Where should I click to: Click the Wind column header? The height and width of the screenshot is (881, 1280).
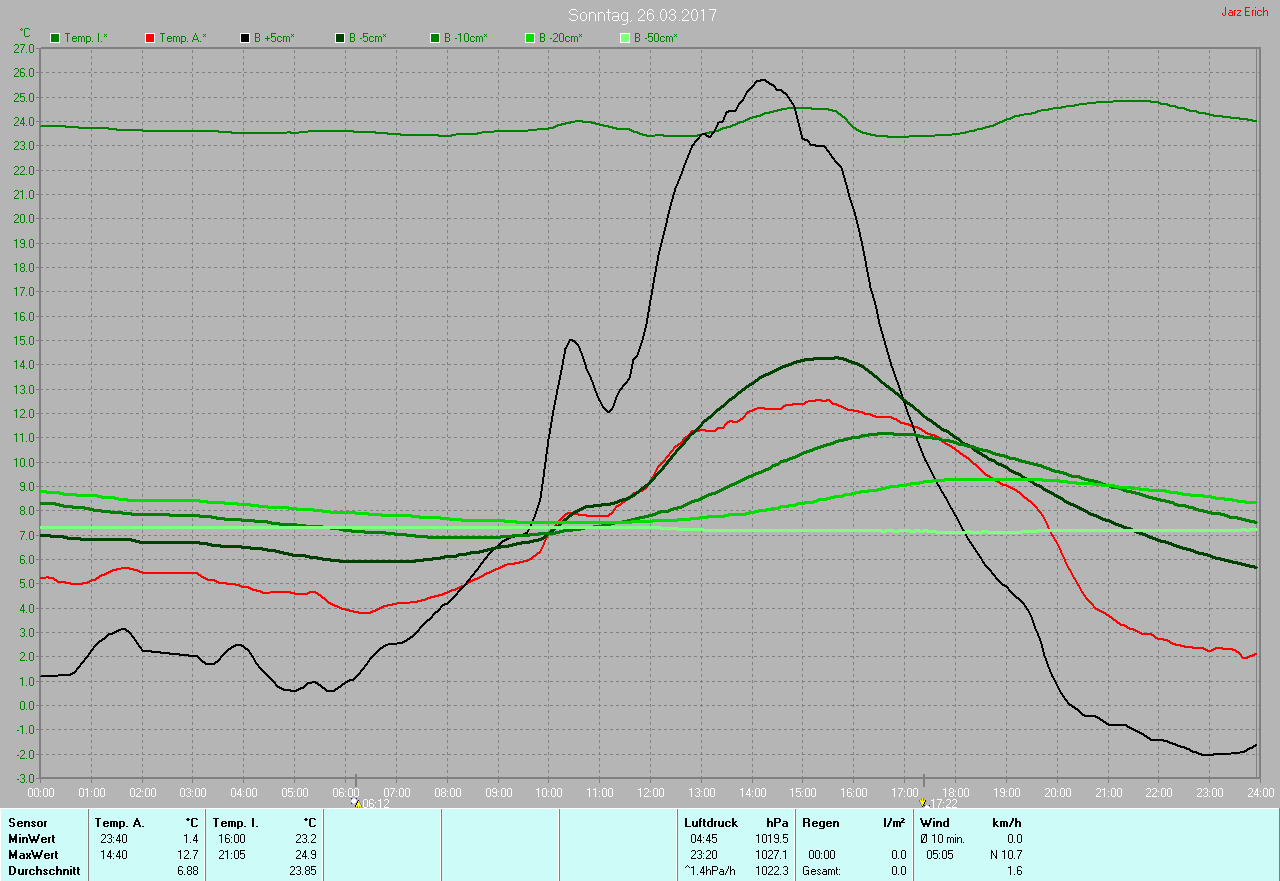(935, 823)
